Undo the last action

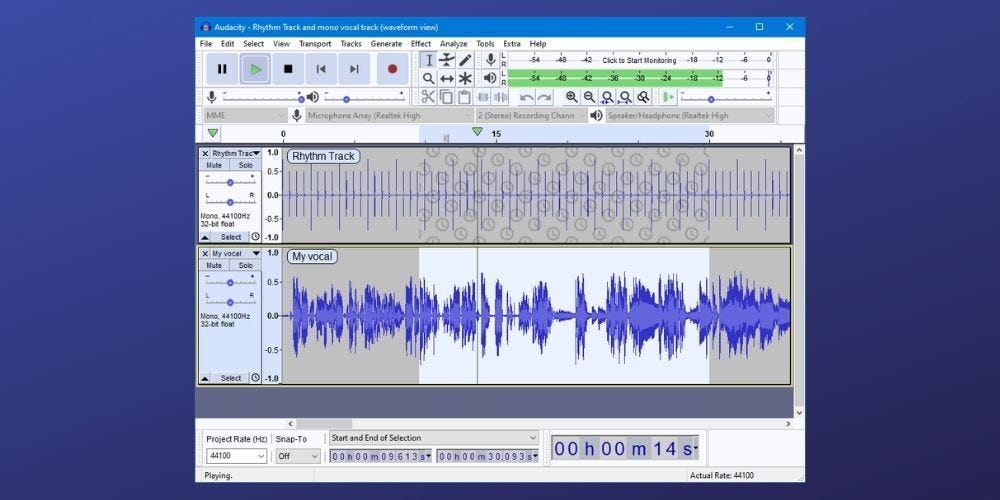pyautogui.click(x=526, y=97)
